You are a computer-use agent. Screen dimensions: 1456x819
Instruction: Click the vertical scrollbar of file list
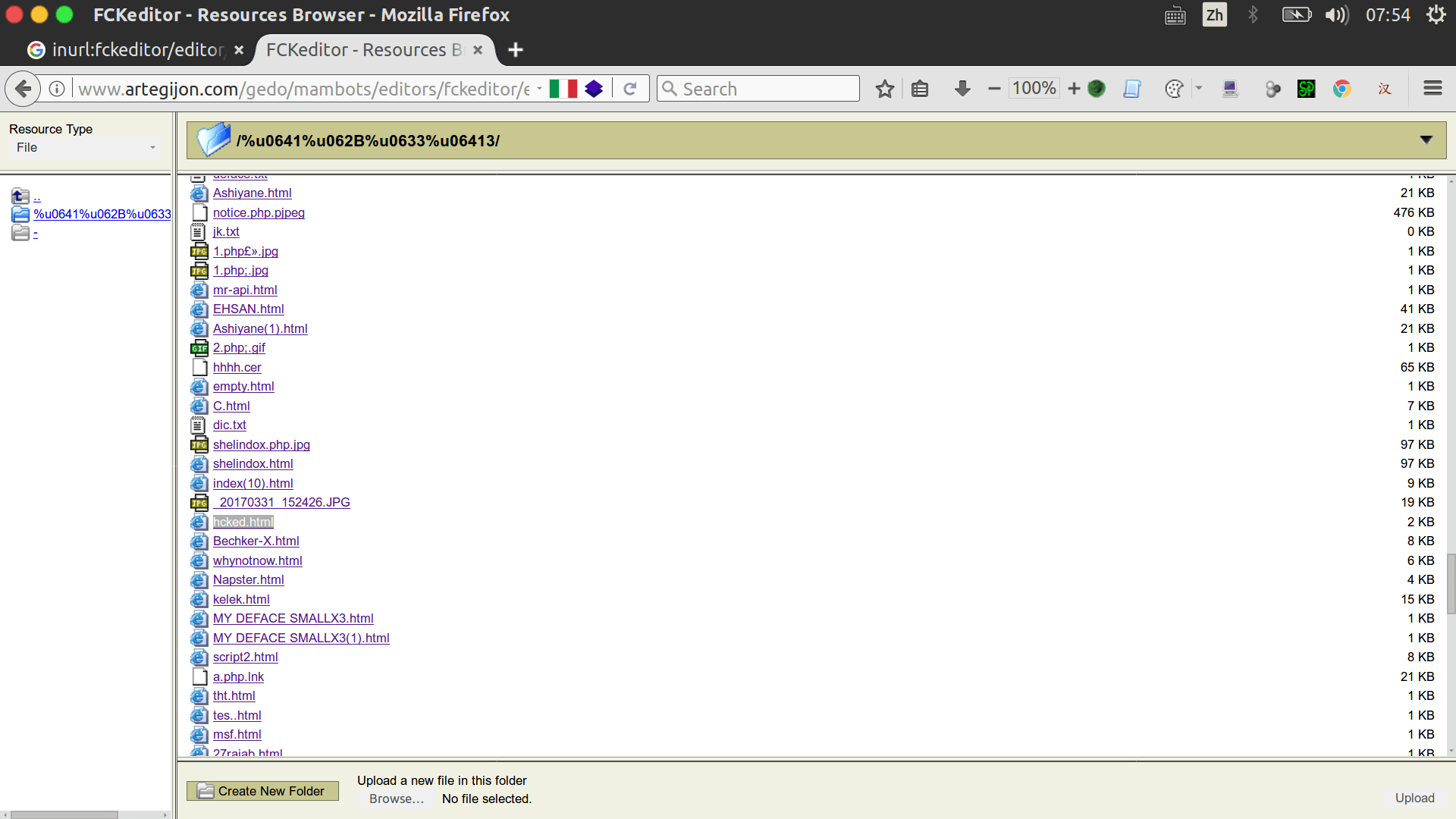click(x=1451, y=584)
